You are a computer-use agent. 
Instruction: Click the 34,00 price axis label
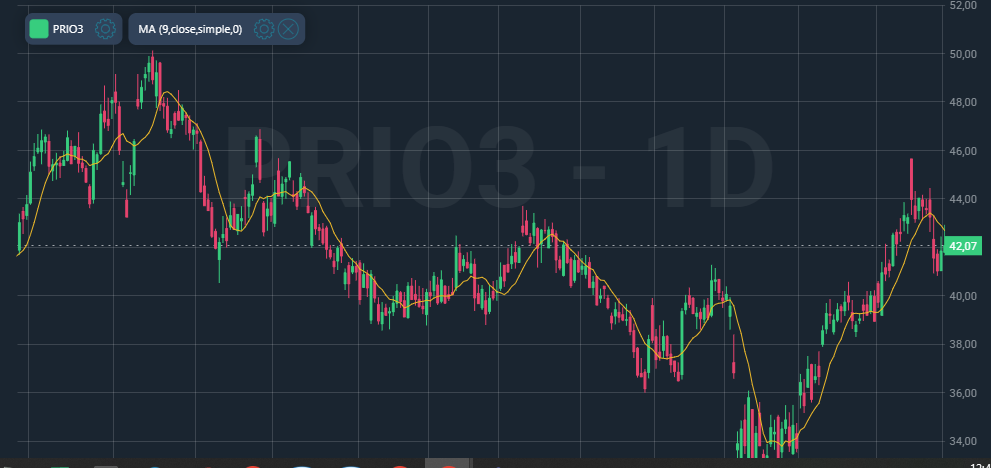[x=963, y=441]
